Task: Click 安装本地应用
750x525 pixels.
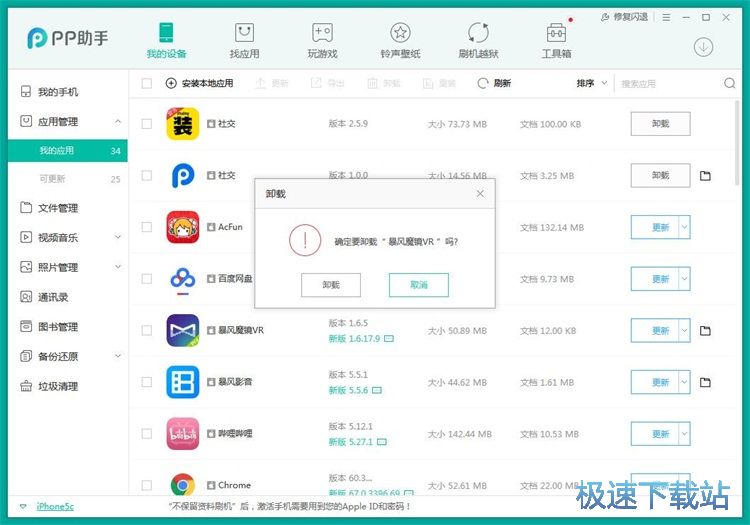Action: [x=199, y=83]
